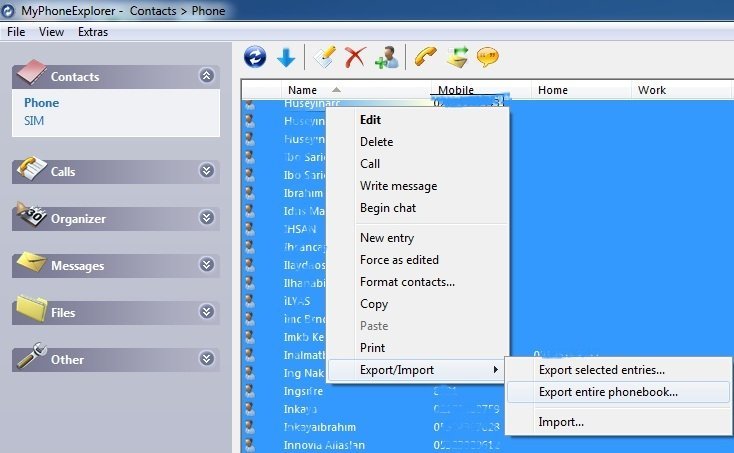Open the Export/Import submenu arrow
This screenshot has height=453, width=734.
click(495, 370)
